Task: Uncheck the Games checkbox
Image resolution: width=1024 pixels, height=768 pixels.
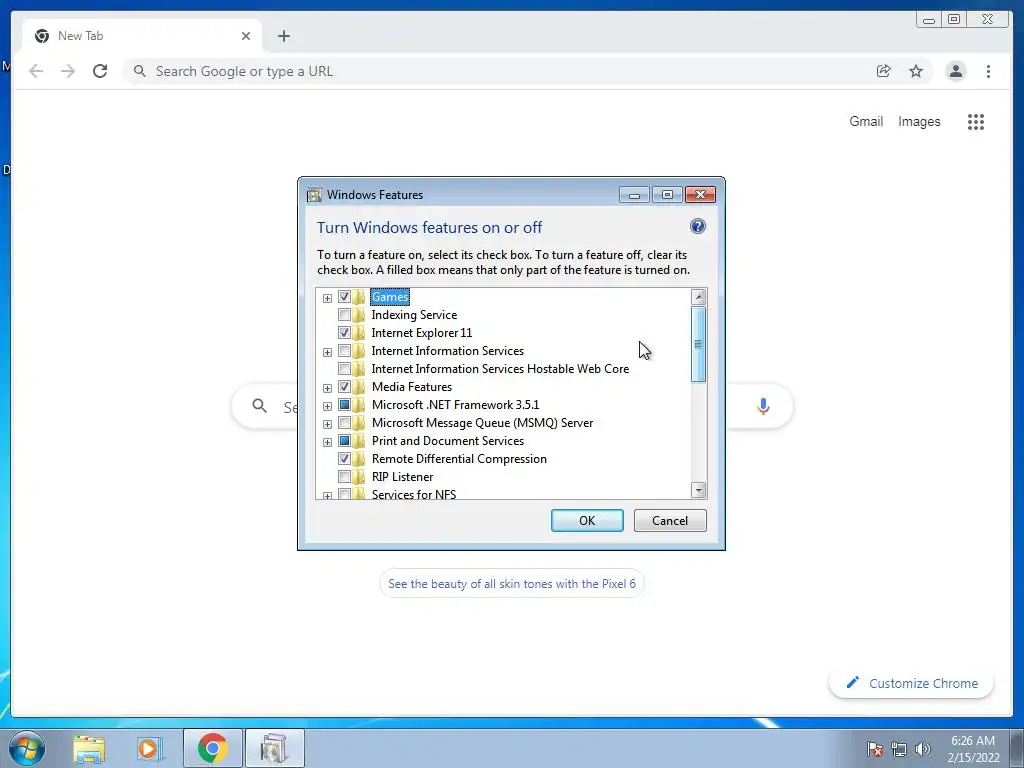Action: click(344, 297)
